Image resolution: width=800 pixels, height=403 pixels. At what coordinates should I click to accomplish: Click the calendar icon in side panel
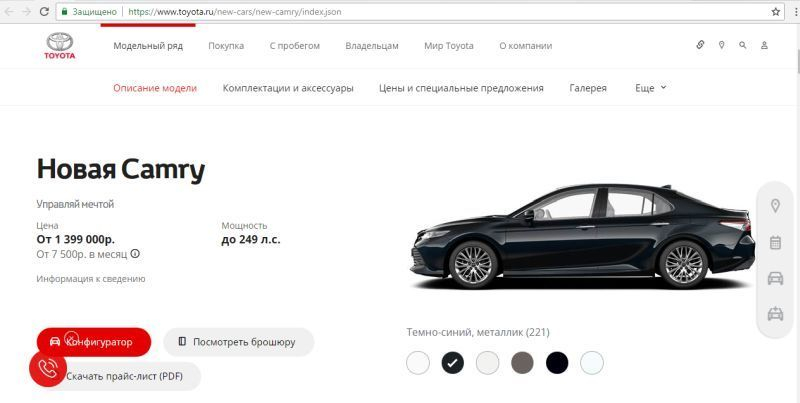pyautogui.click(x=776, y=242)
